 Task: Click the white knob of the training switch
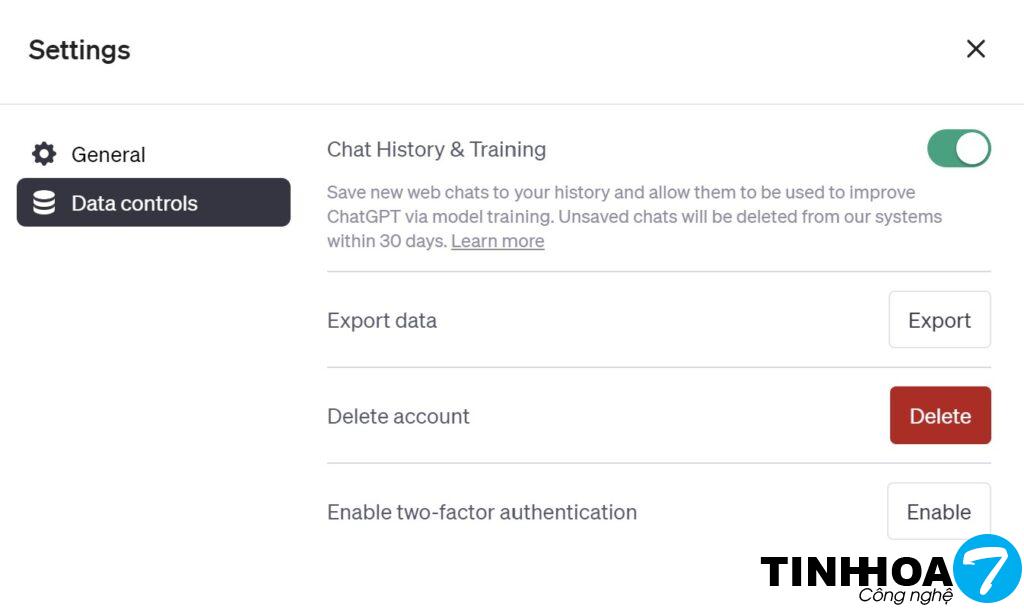972,149
